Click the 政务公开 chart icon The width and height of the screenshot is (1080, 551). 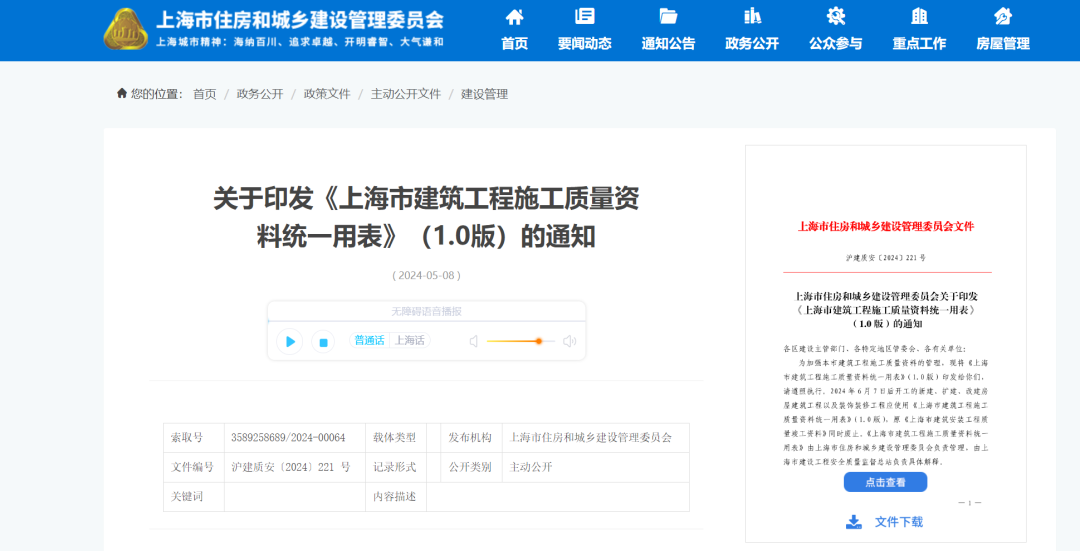752,16
